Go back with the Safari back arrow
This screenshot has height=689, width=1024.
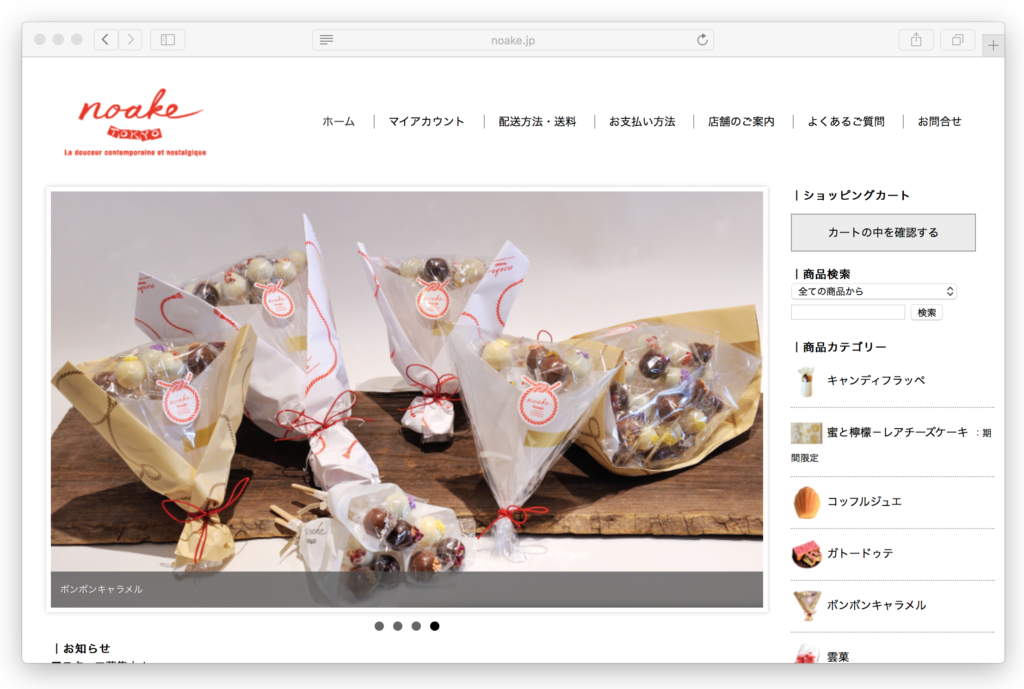pos(106,40)
